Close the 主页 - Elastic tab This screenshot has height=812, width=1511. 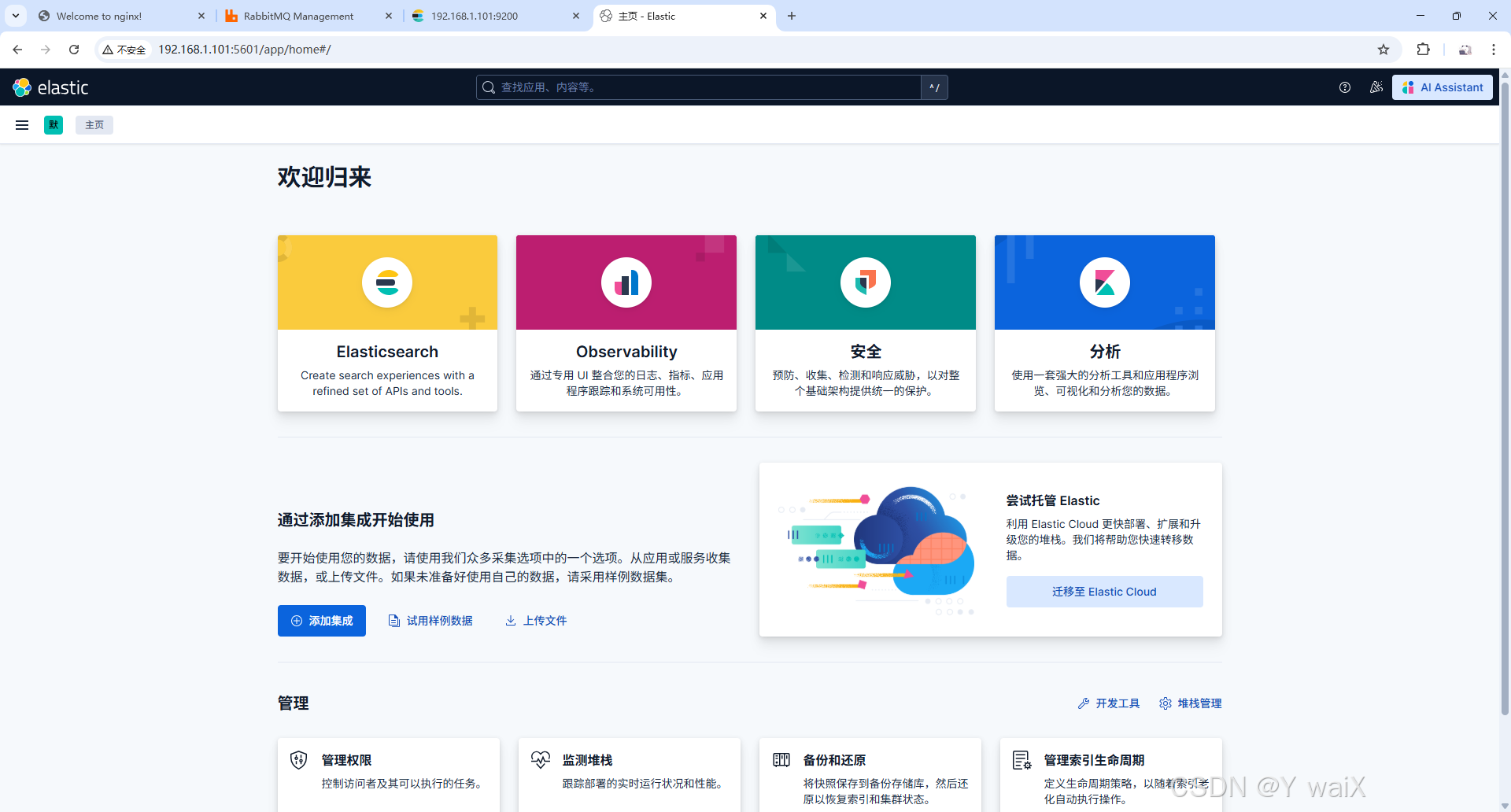[x=763, y=16]
